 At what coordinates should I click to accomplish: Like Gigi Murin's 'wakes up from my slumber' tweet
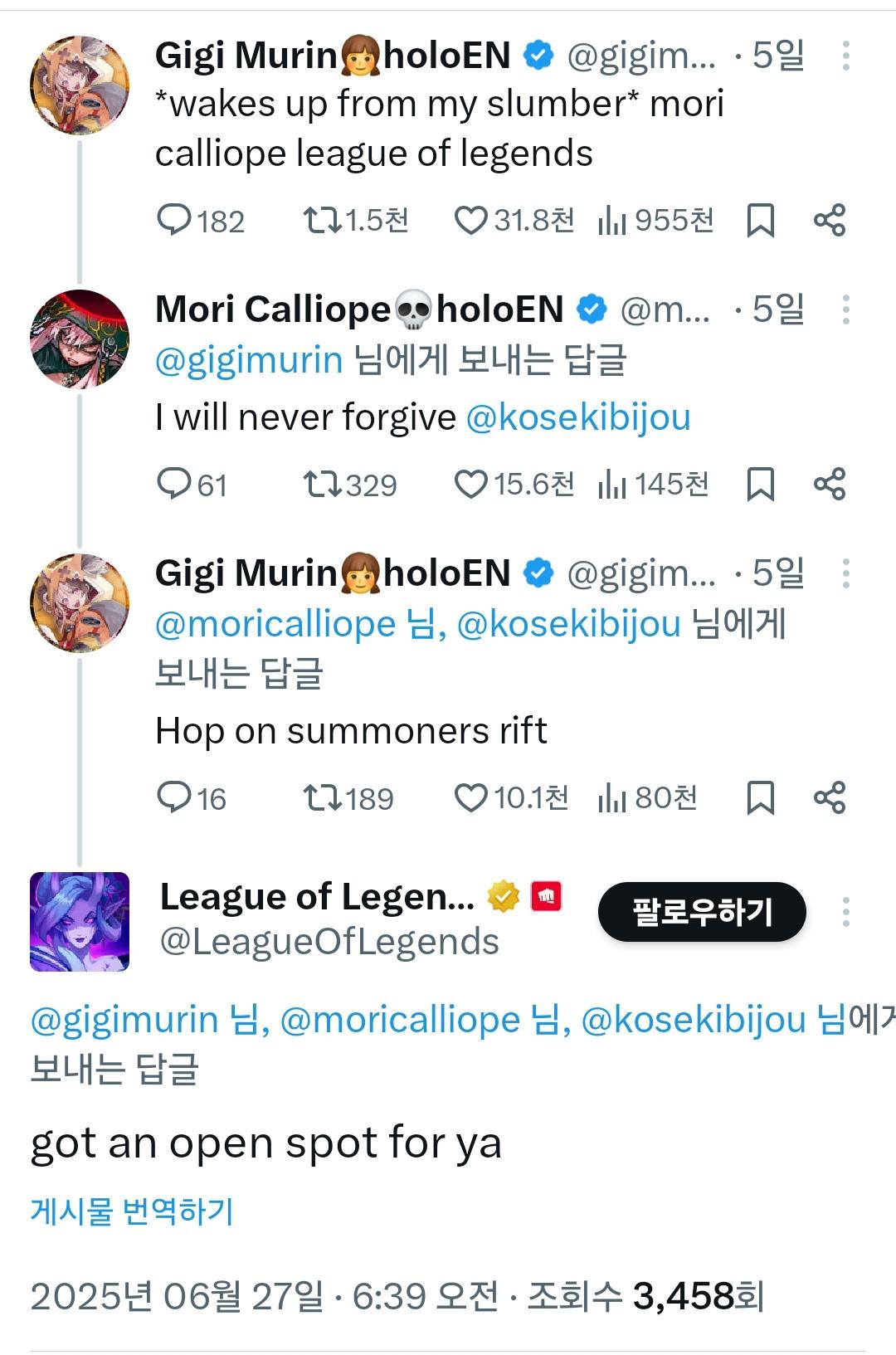[471, 221]
